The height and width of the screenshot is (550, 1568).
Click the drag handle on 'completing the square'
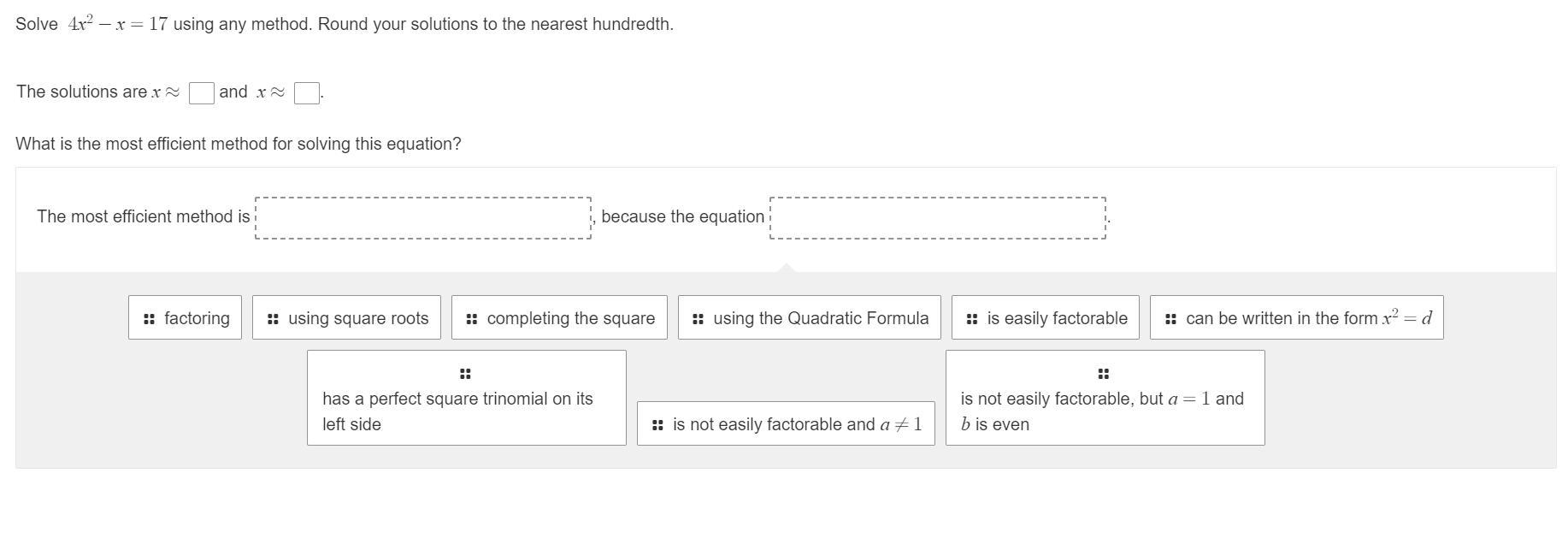tap(472, 319)
